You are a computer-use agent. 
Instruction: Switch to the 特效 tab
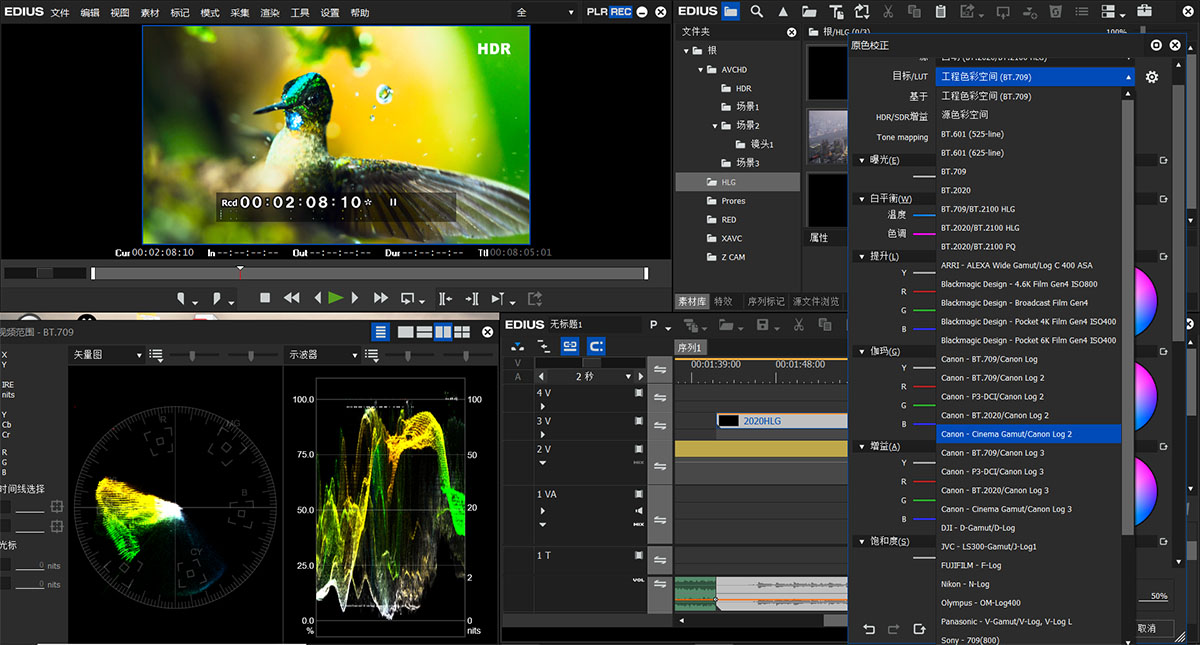click(x=723, y=301)
